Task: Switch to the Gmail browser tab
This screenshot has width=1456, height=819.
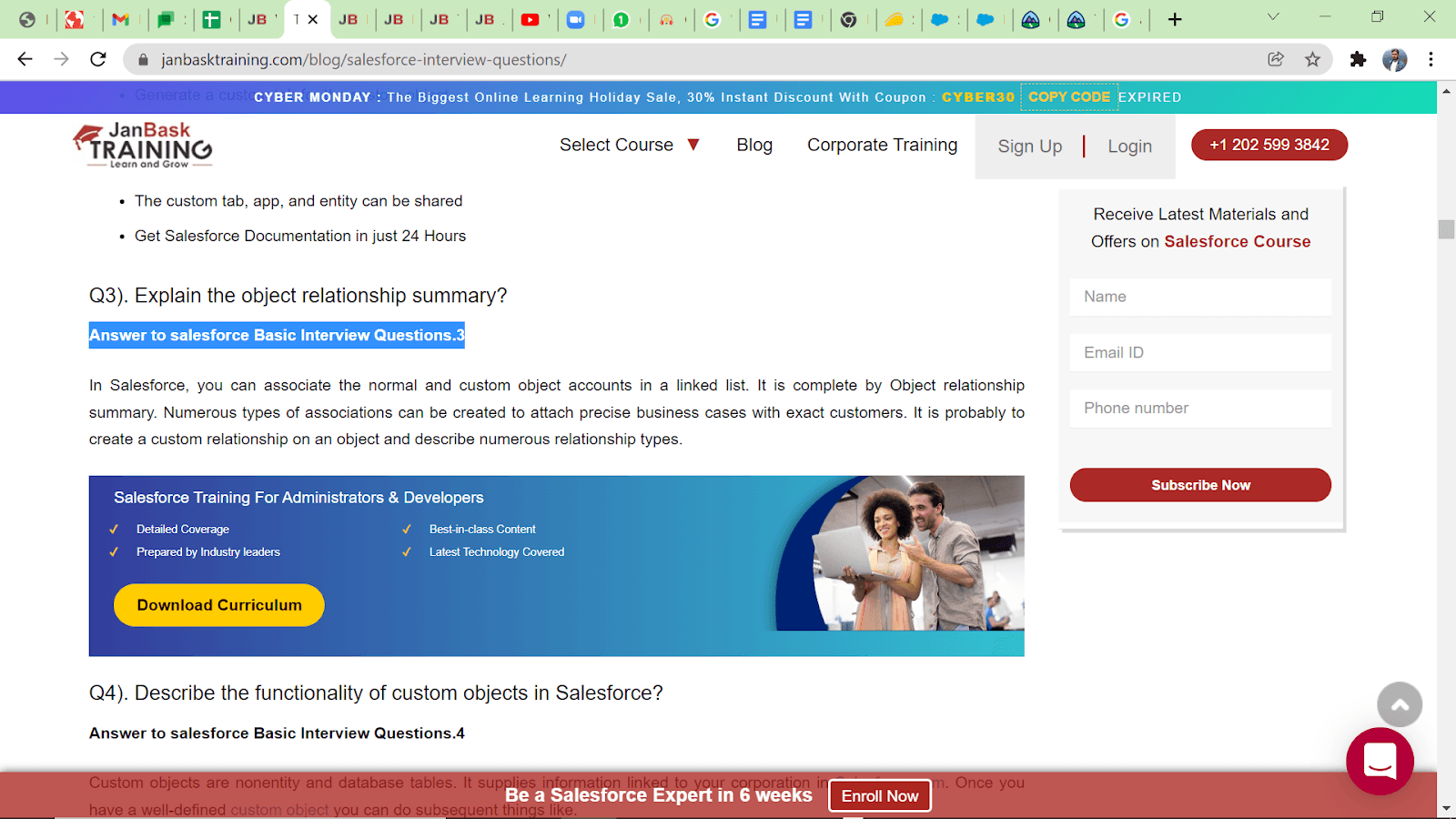Action: 120,19
